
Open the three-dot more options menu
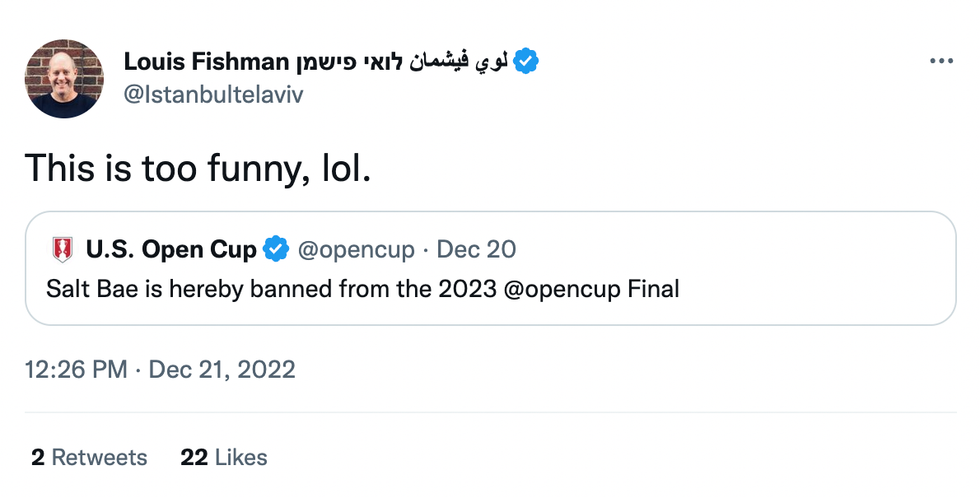pyautogui.click(x=942, y=61)
